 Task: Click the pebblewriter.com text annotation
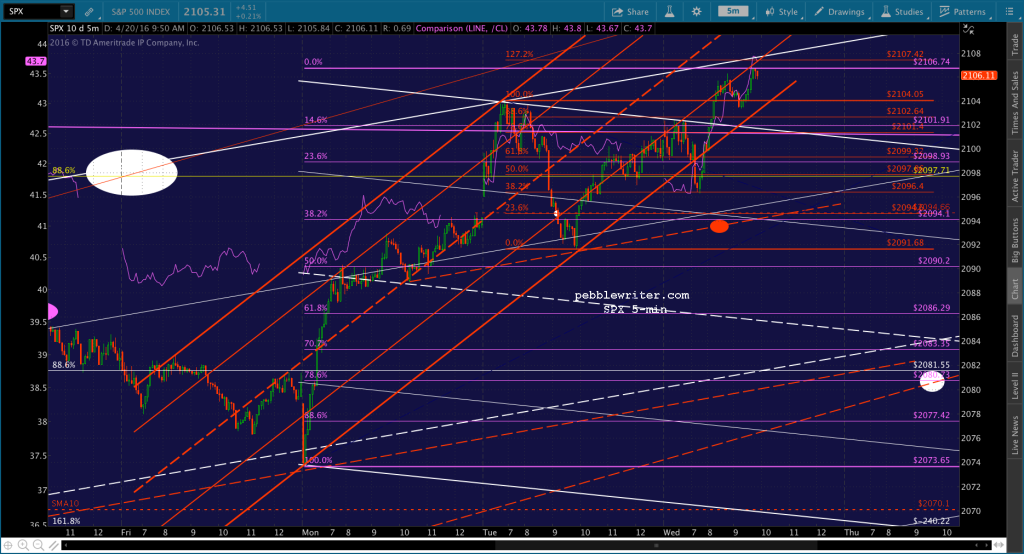632,295
